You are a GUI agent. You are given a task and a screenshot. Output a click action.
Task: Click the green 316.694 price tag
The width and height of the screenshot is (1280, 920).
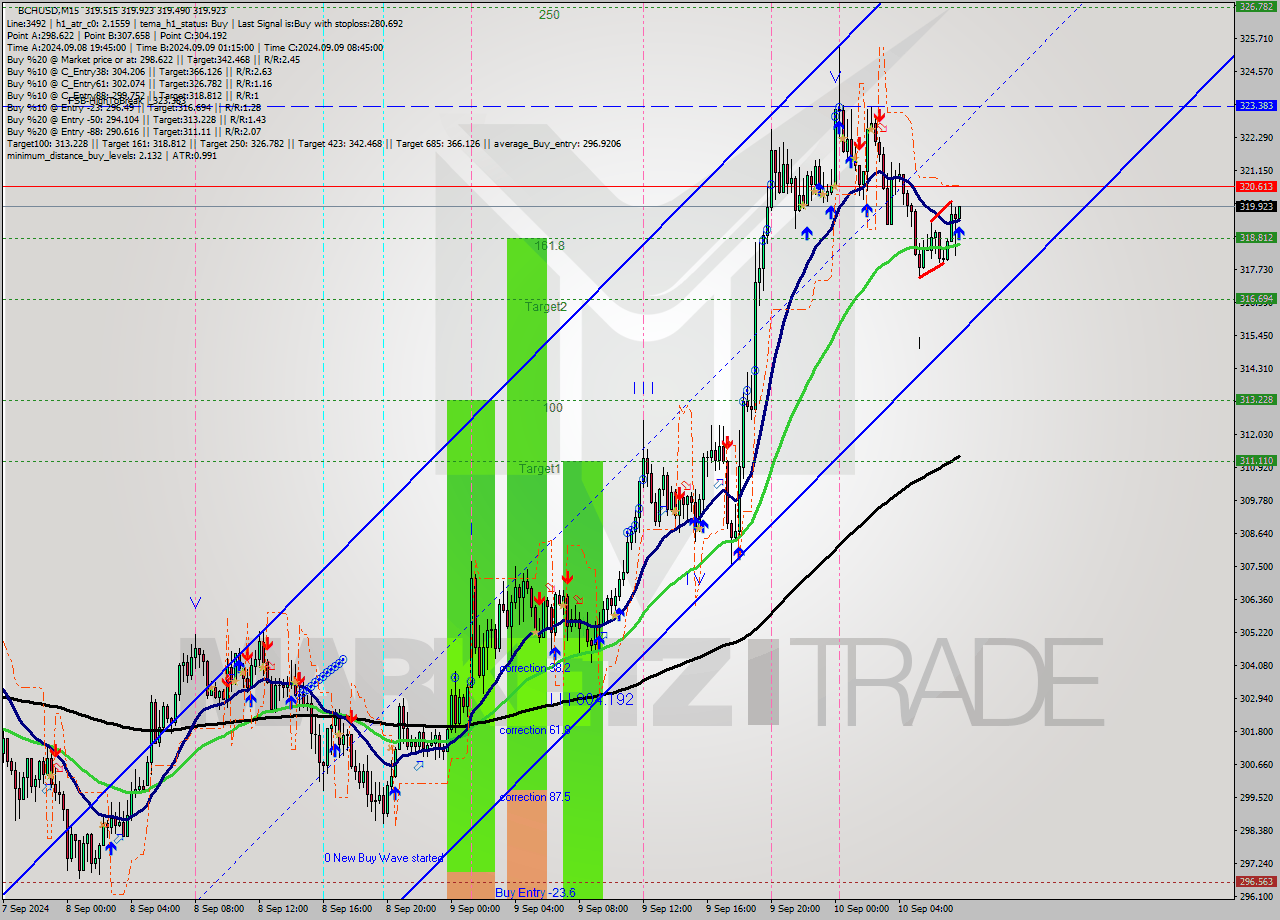1256,298
